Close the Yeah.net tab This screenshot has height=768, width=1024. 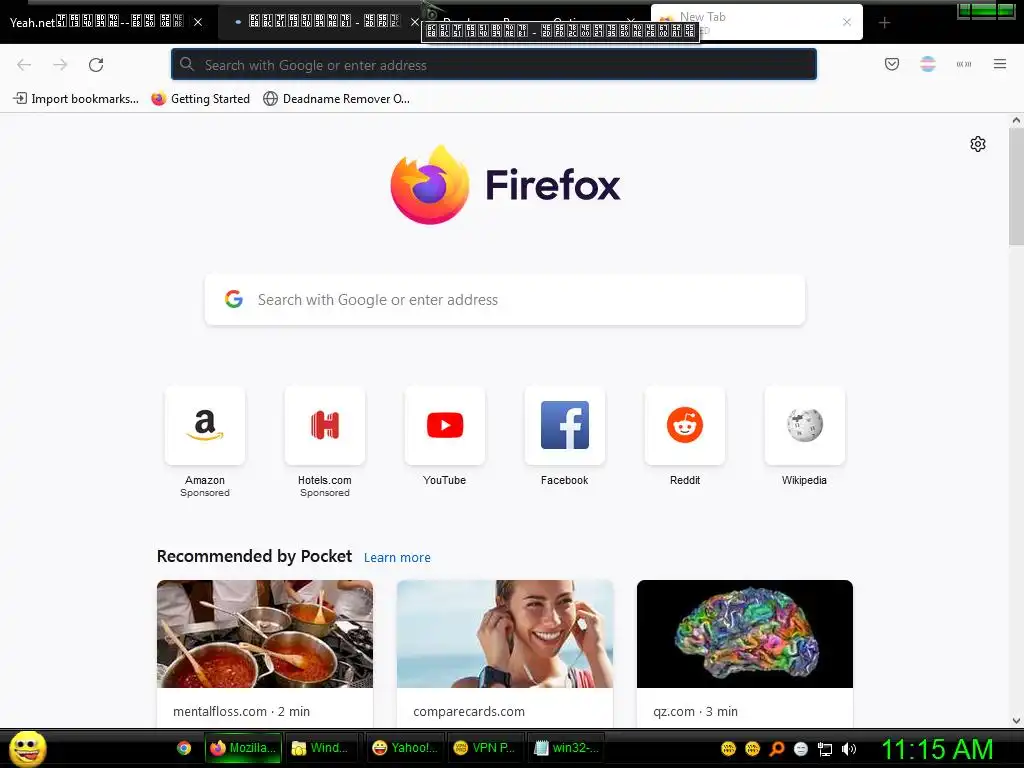[x=198, y=22]
